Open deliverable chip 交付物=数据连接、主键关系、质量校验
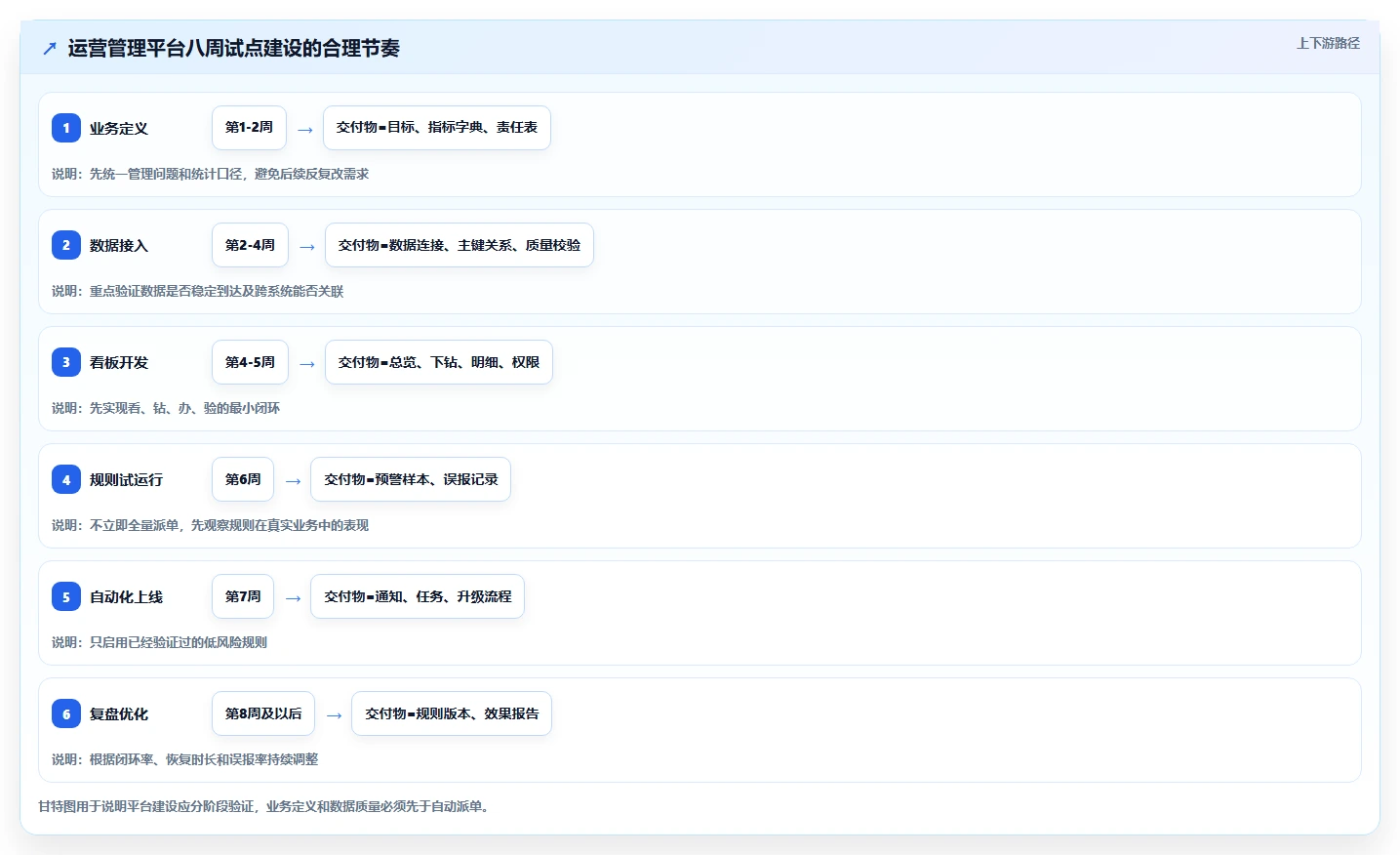1400x855 pixels. pos(460,245)
